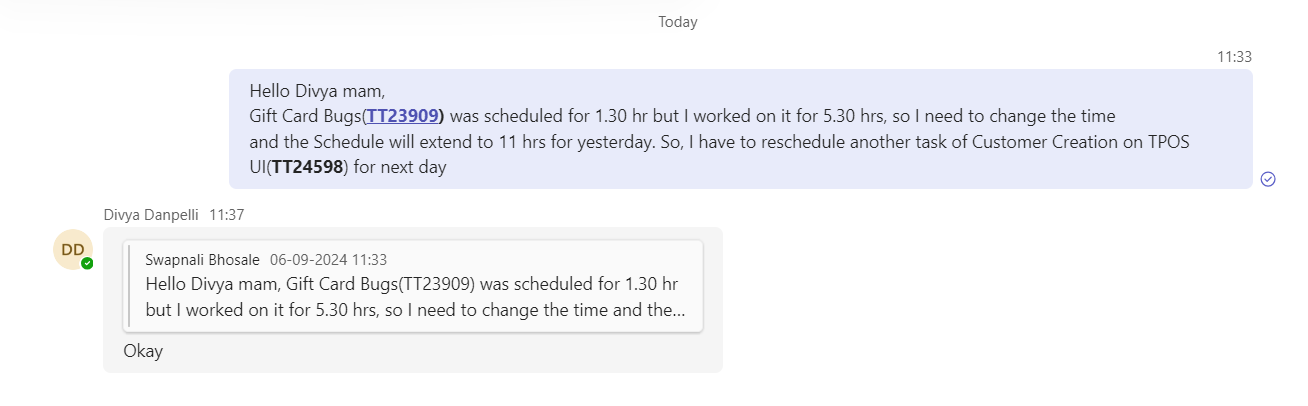Click the Hello Divya mam greeting line
Image resolution: width=1308 pixels, height=406 pixels.
pos(317,89)
